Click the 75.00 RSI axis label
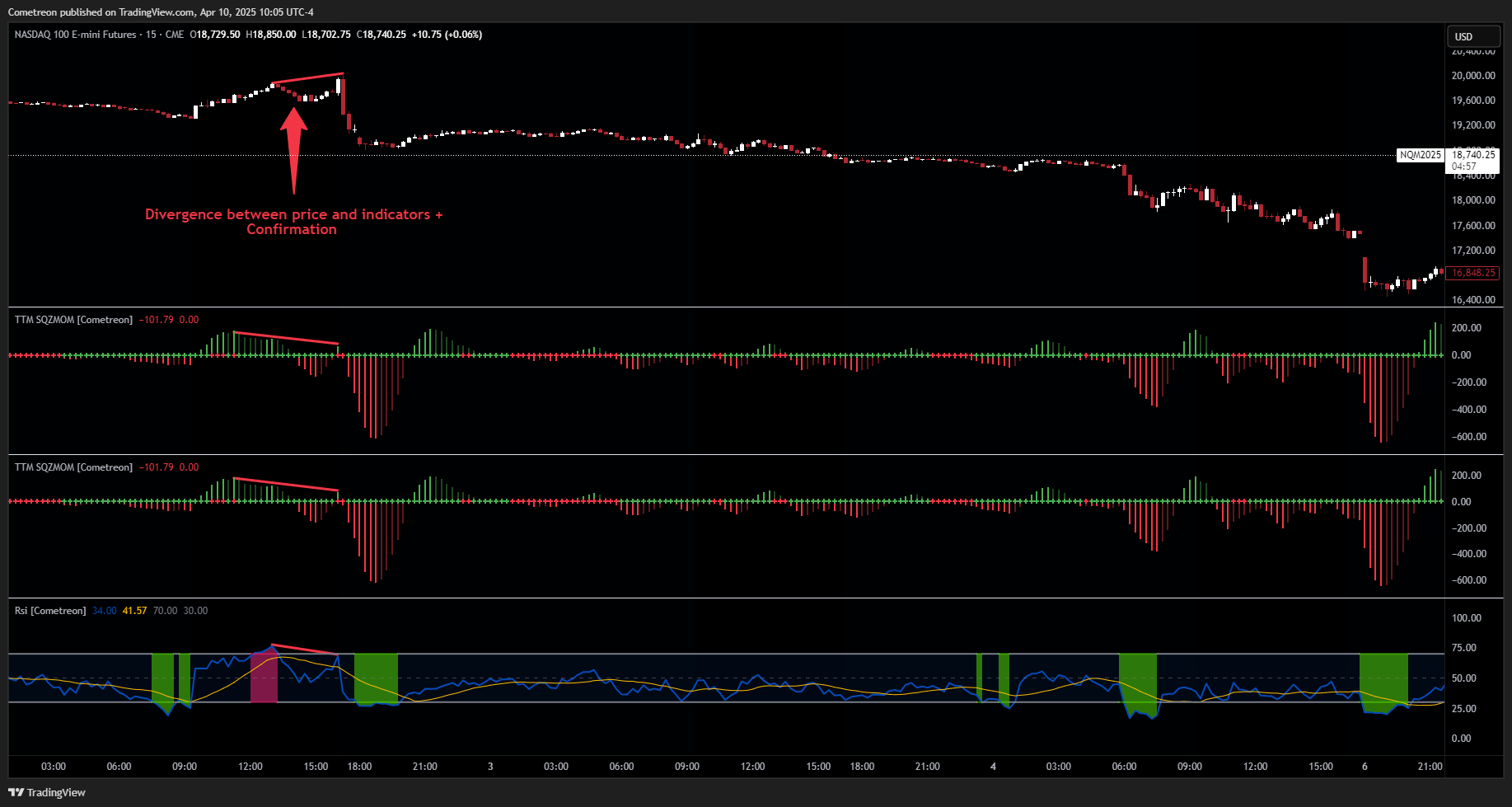This screenshot has width=1512, height=807. point(1464,648)
